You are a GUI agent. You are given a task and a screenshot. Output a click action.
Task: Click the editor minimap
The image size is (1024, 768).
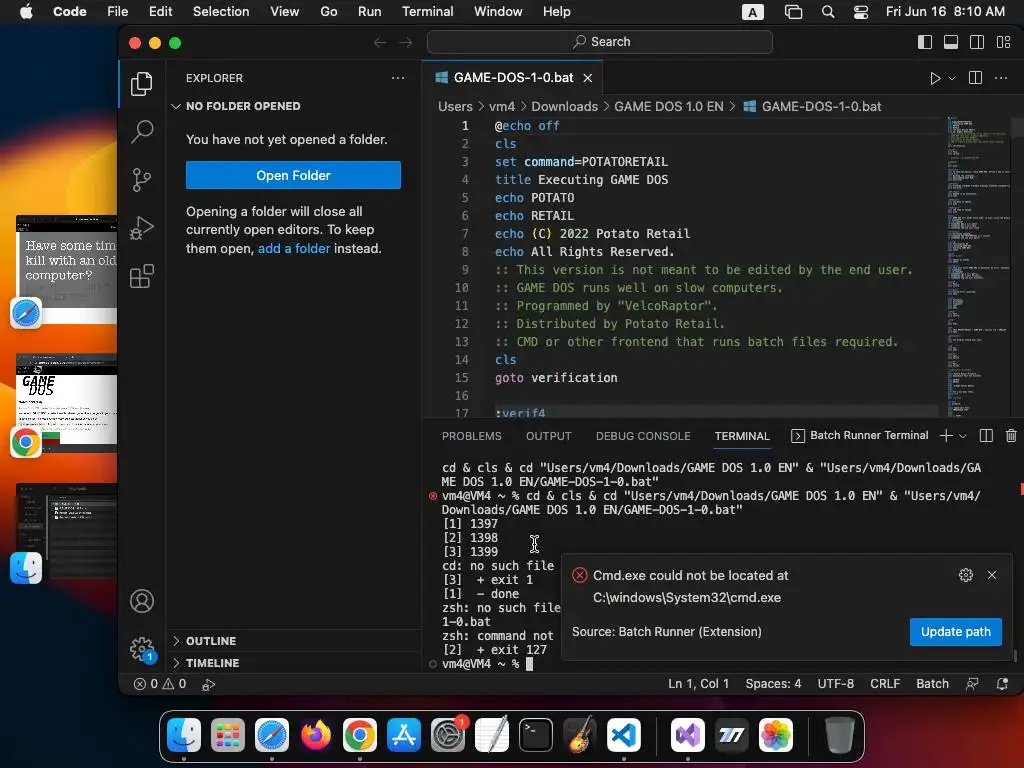pyautogui.click(x=978, y=266)
